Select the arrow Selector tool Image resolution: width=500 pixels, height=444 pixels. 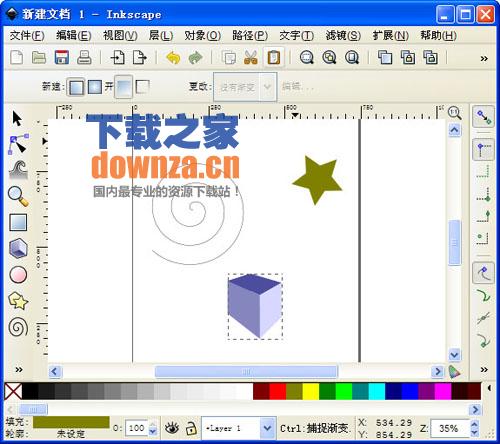click(x=17, y=118)
